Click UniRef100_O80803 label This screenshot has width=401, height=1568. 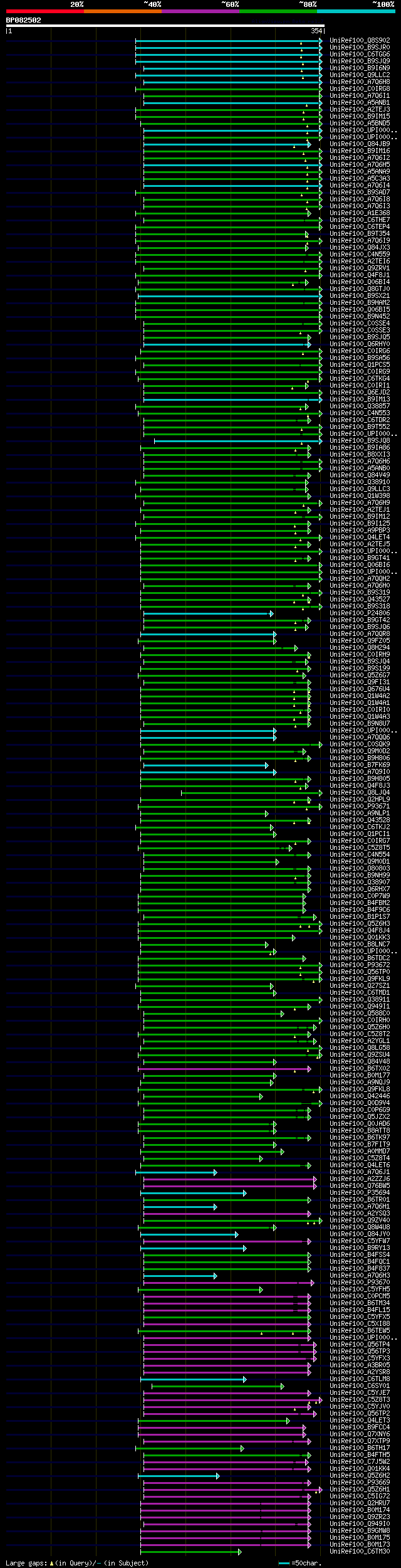click(x=360, y=869)
